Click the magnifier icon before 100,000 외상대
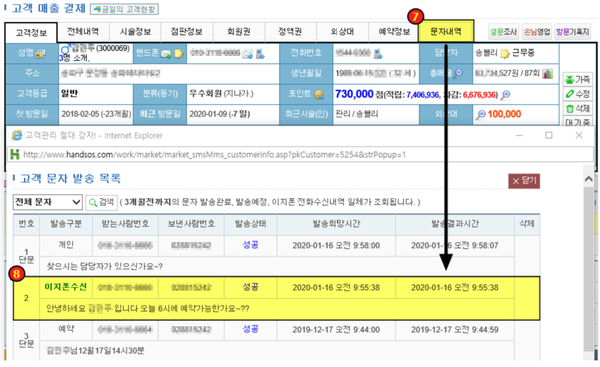 coord(481,114)
